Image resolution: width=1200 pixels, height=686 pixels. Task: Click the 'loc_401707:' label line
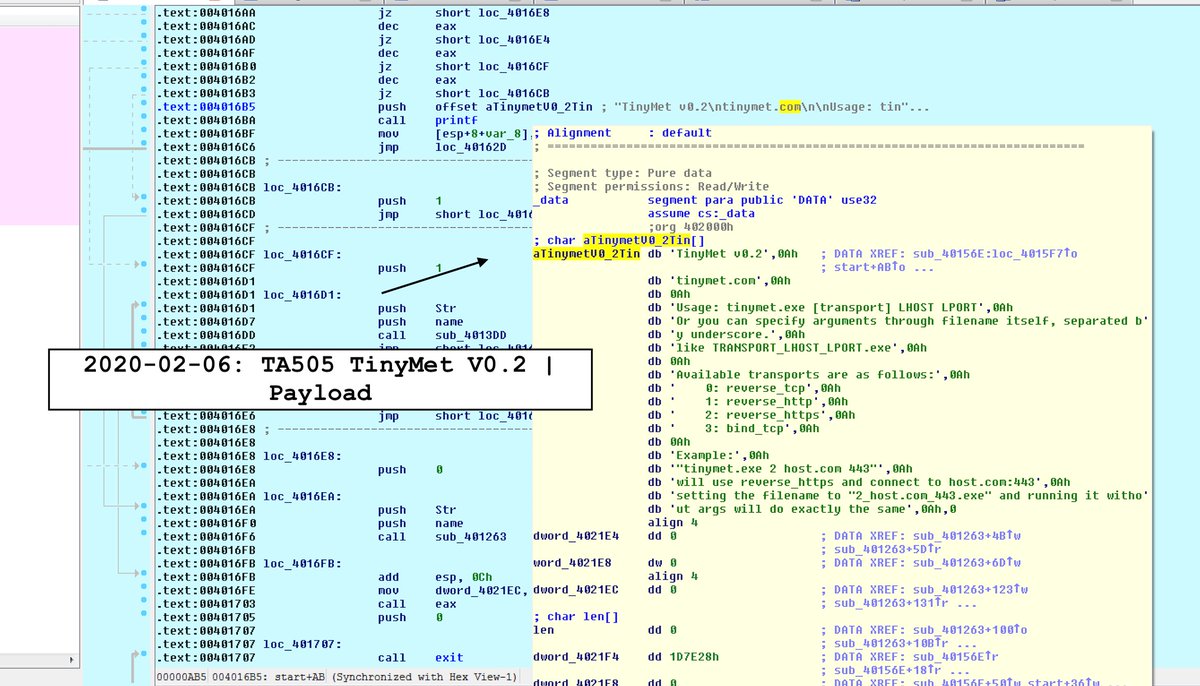(x=302, y=644)
